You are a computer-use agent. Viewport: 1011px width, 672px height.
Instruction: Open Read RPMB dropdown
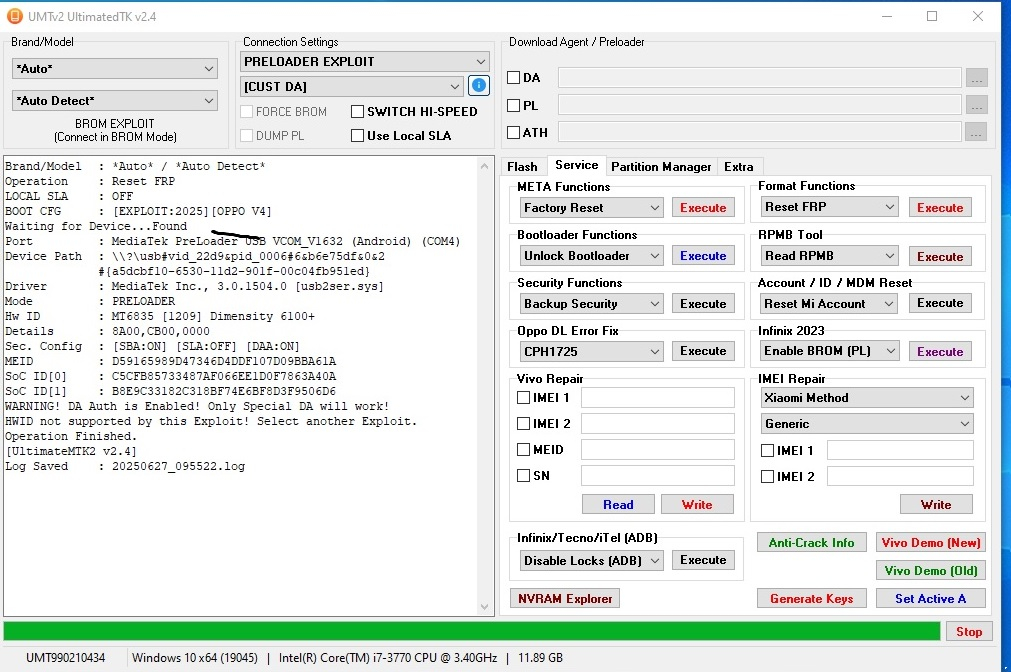click(x=829, y=256)
